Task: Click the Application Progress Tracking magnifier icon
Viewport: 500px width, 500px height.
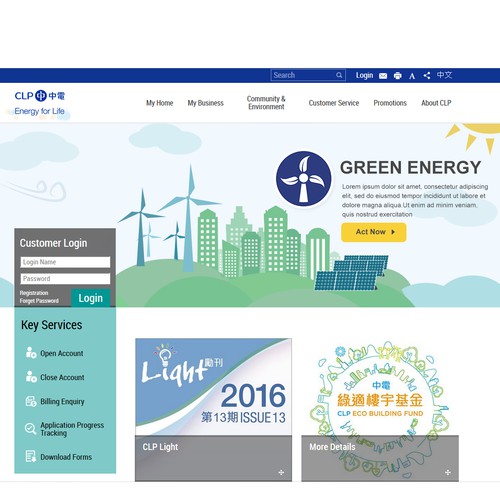Action: [x=30, y=429]
